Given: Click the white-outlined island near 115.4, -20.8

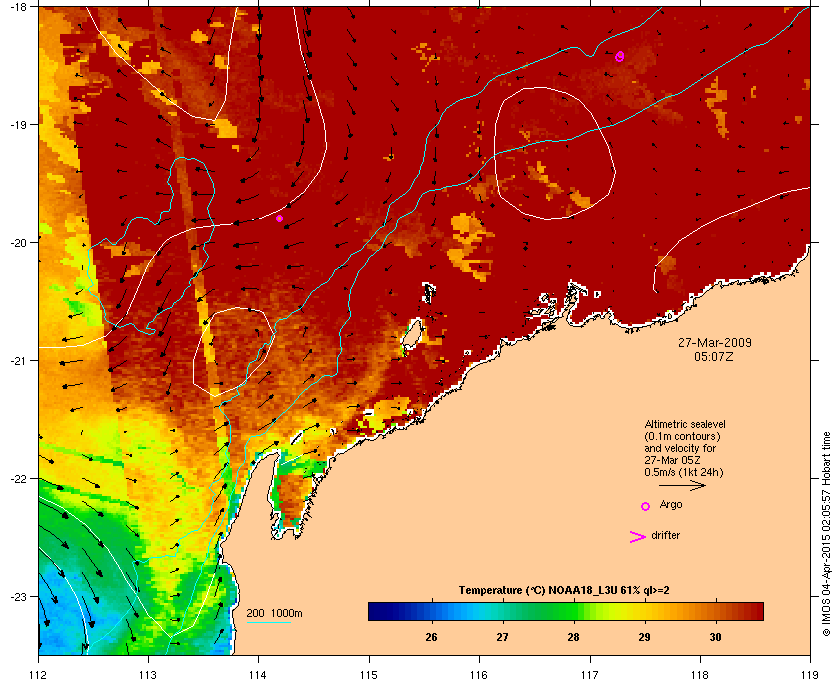Looking at the screenshot, I should coord(412,334).
